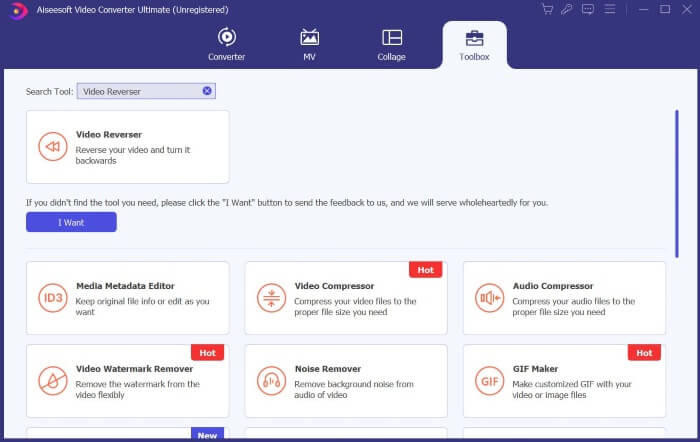This screenshot has height=442, width=700.
Task: Click the Video Watermark Remover icon
Action: (53, 381)
